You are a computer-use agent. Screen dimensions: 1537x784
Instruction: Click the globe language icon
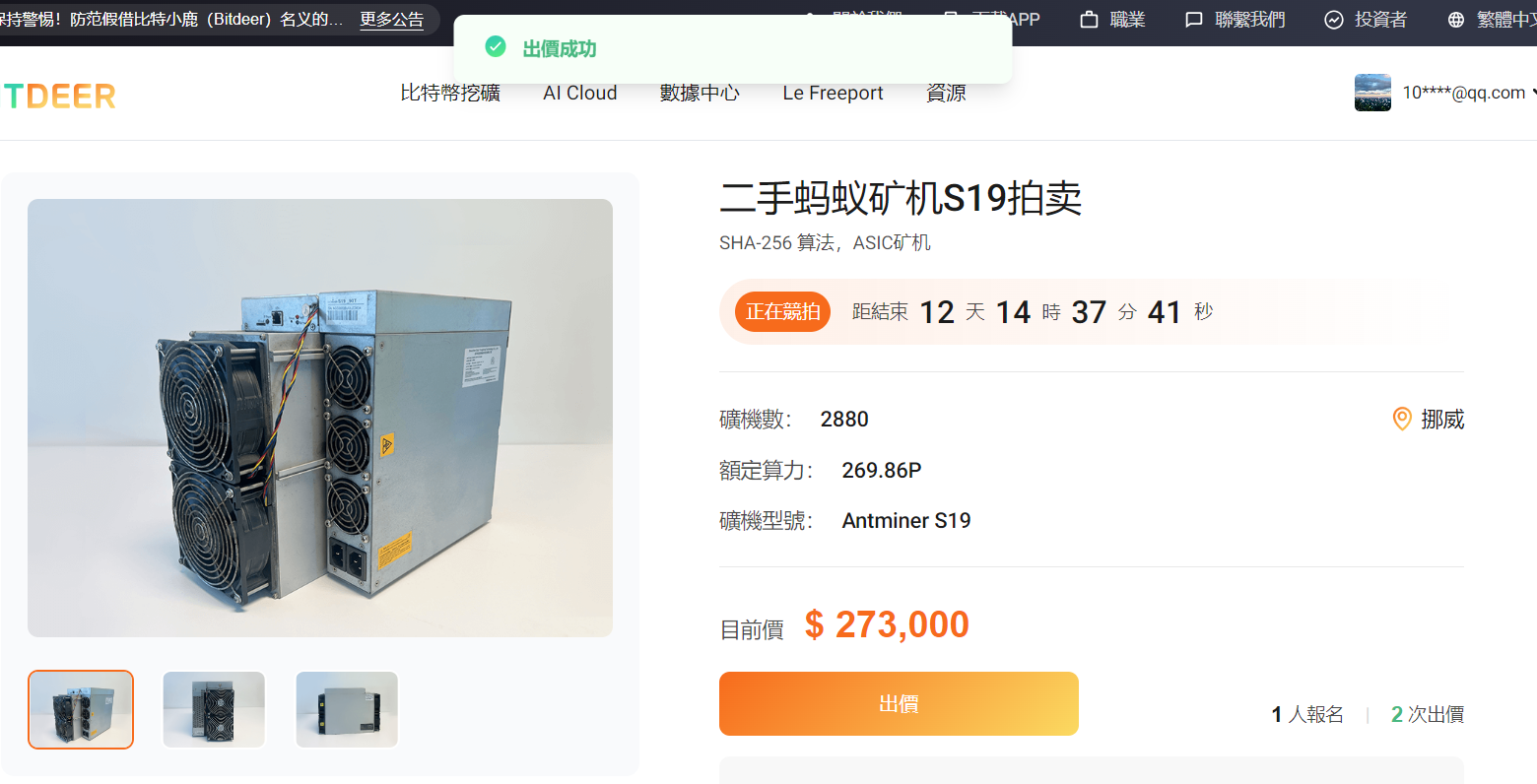click(1456, 20)
